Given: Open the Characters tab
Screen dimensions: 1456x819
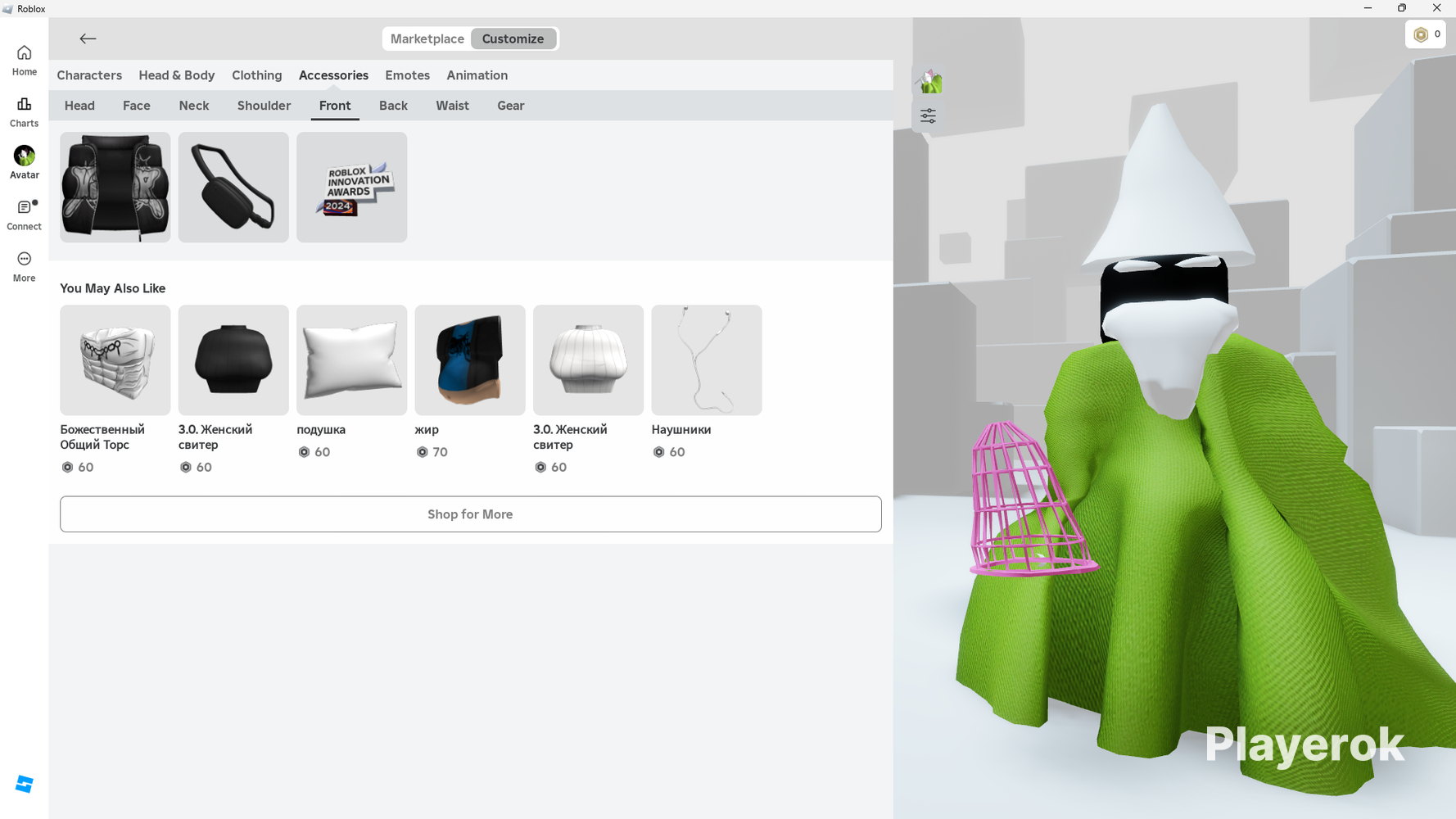Looking at the screenshot, I should (x=89, y=75).
